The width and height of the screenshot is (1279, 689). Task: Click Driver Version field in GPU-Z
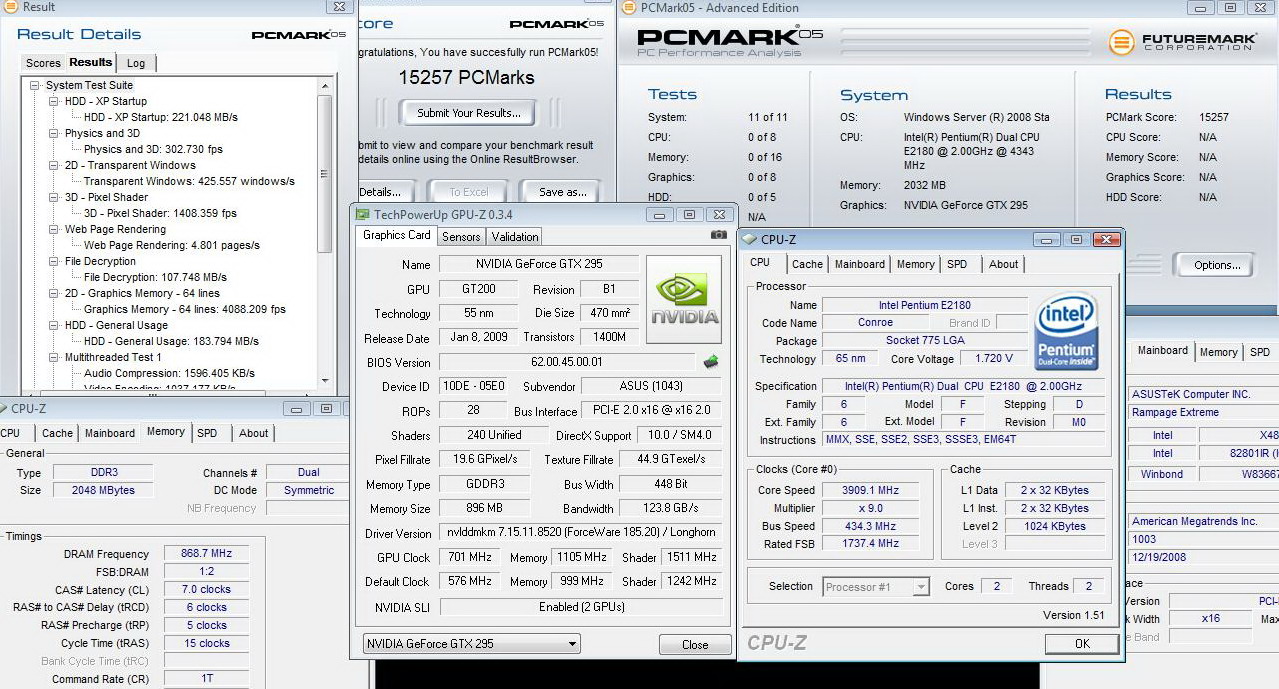pos(580,533)
